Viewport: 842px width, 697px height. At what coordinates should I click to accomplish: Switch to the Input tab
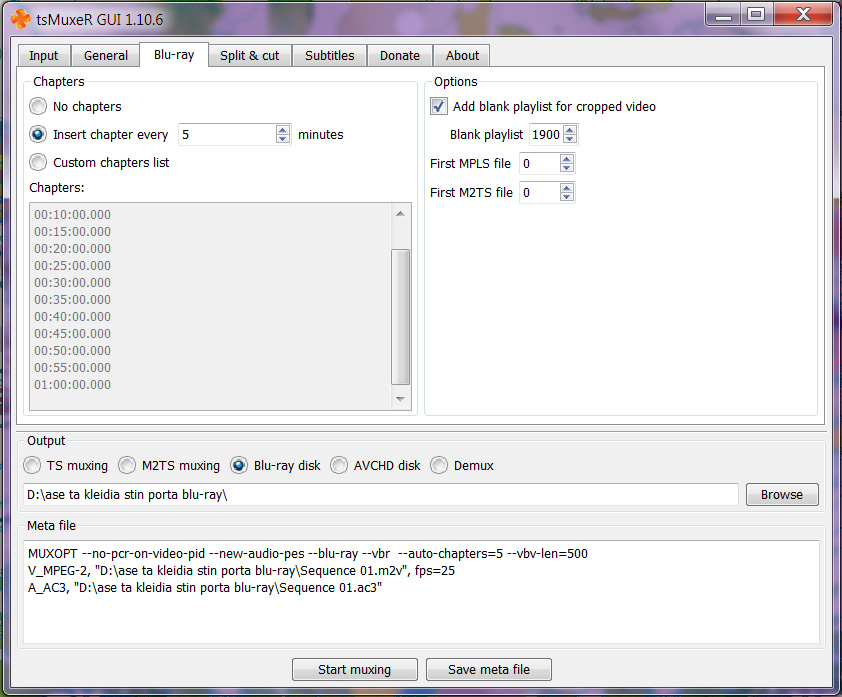click(x=43, y=56)
